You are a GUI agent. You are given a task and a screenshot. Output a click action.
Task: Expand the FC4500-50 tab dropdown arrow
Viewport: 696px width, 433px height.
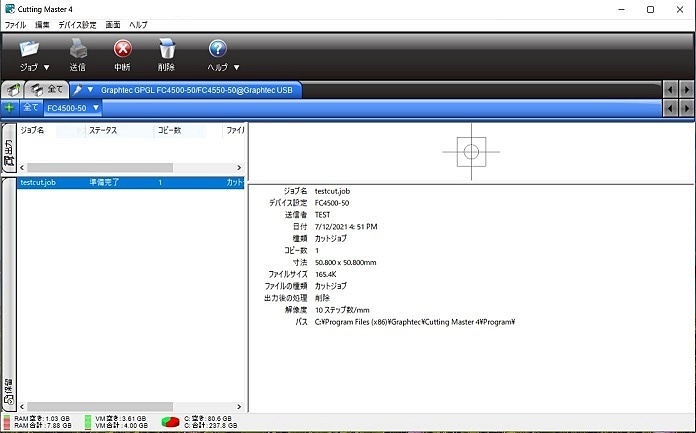[96, 108]
